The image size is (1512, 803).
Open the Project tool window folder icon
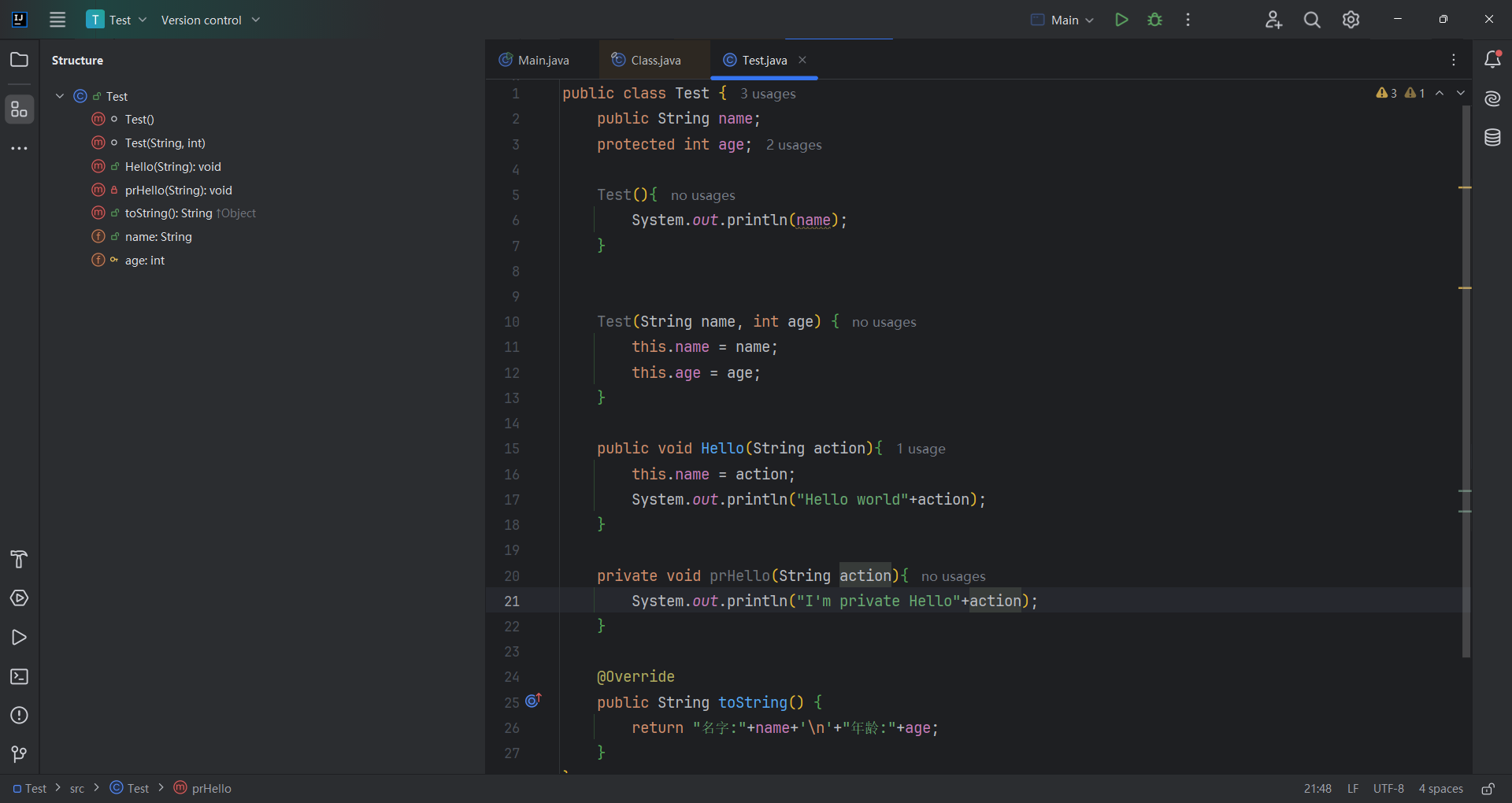[19, 60]
